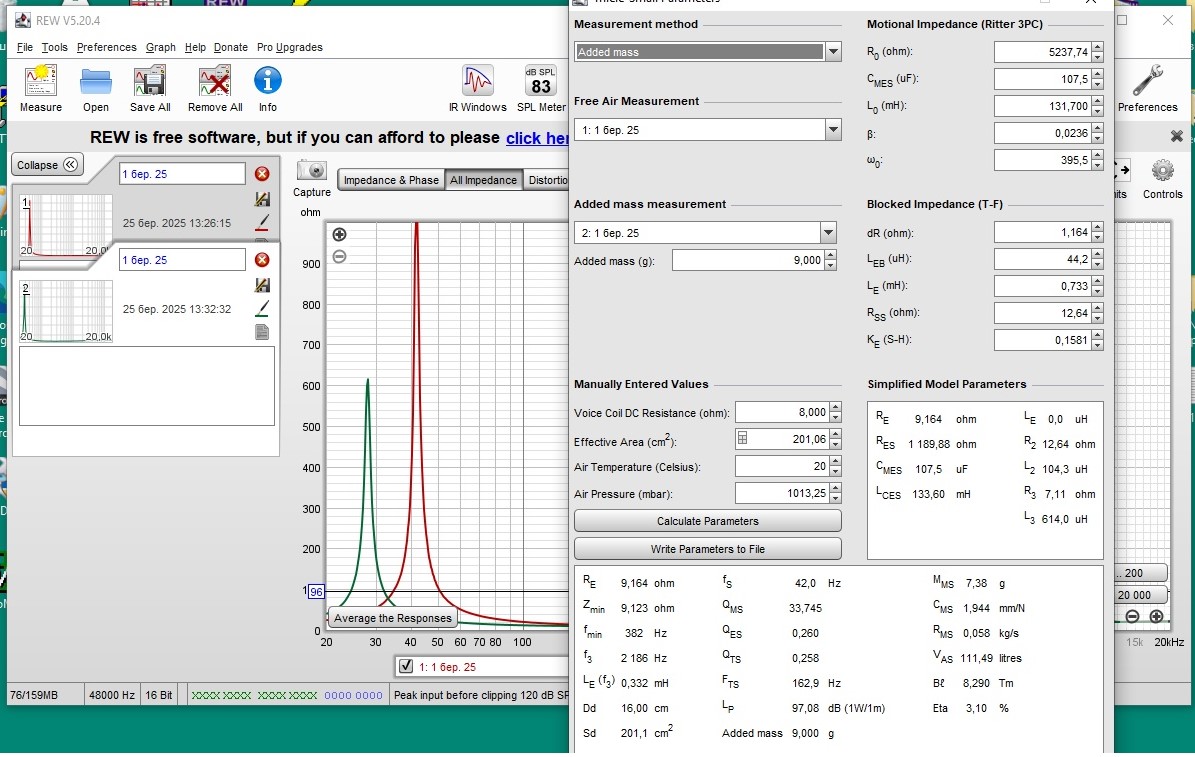Toggle trace checkbox for 1: 1 бер. 25
The width and height of the screenshot is (1195, 757).
coord(406,666)
